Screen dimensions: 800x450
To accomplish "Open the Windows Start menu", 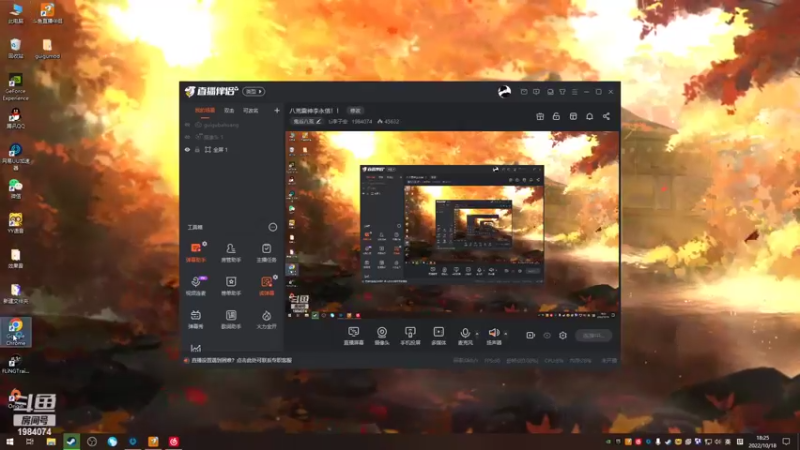I will [10, 441].
